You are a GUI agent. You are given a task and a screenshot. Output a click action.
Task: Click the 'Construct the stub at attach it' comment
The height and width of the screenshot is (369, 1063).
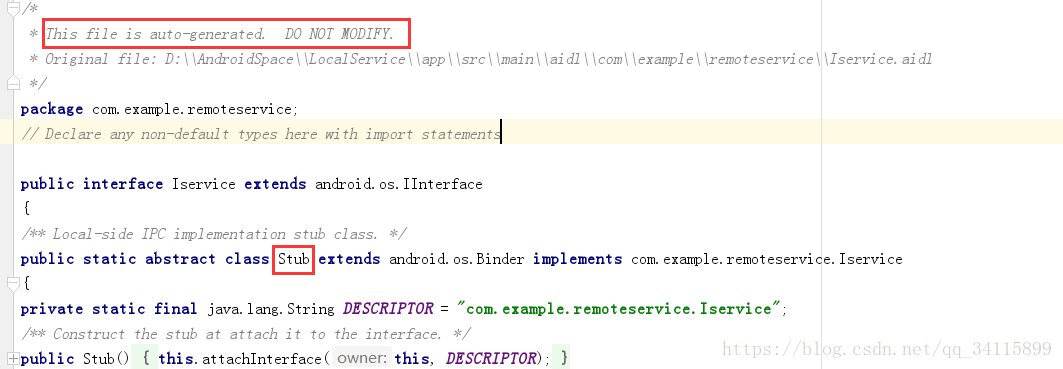[246, 334]
